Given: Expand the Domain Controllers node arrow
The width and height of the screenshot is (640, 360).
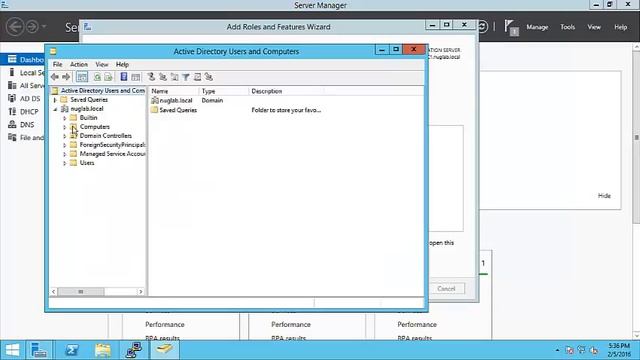Looking at the screenshot, I should coord(64,136).
